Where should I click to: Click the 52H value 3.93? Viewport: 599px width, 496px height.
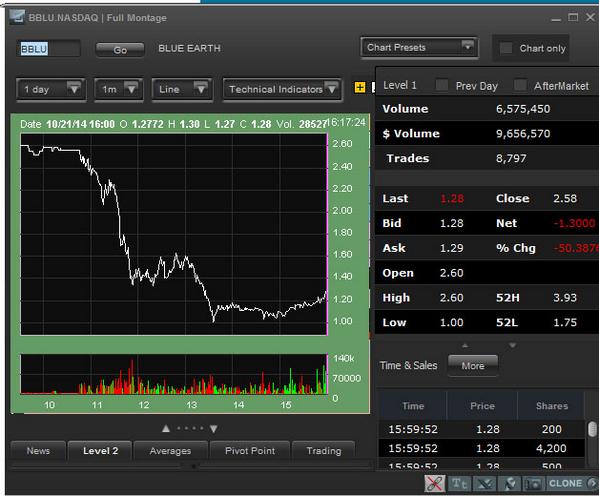pyautogui.click(x=565, y=298)
